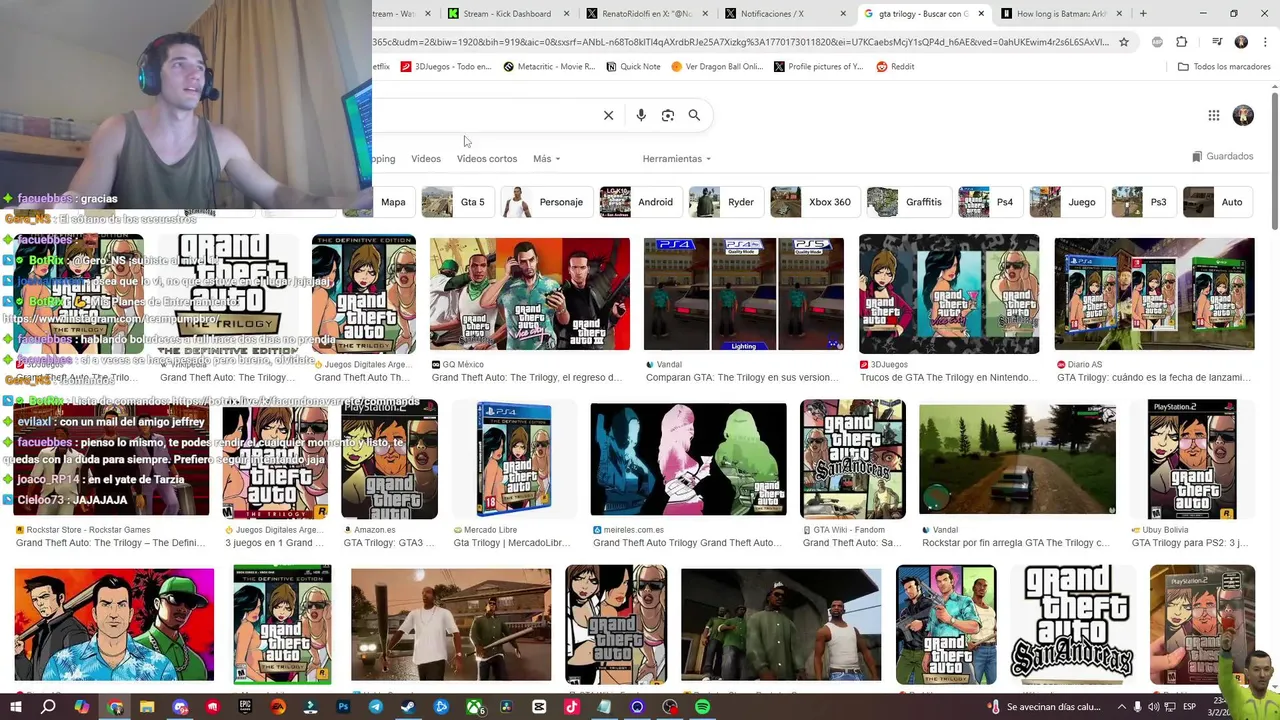Open Reddit bookmark
This screenshot has height=720, width=1280.
tap(896, 67)
